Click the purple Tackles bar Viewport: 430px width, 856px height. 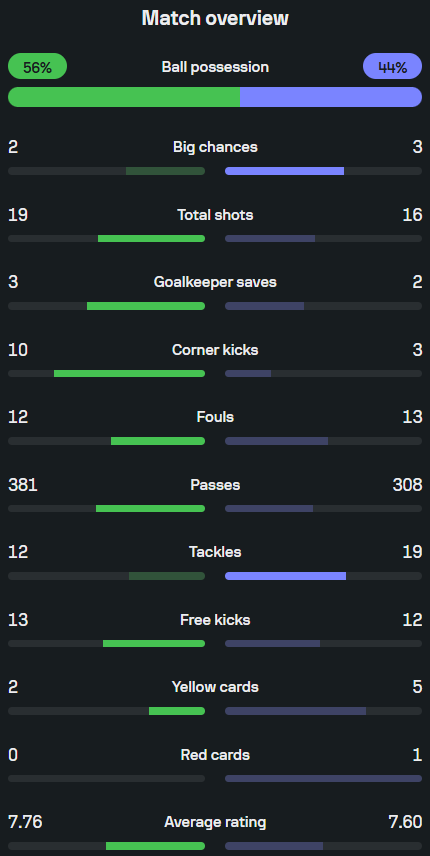(285, 576)
